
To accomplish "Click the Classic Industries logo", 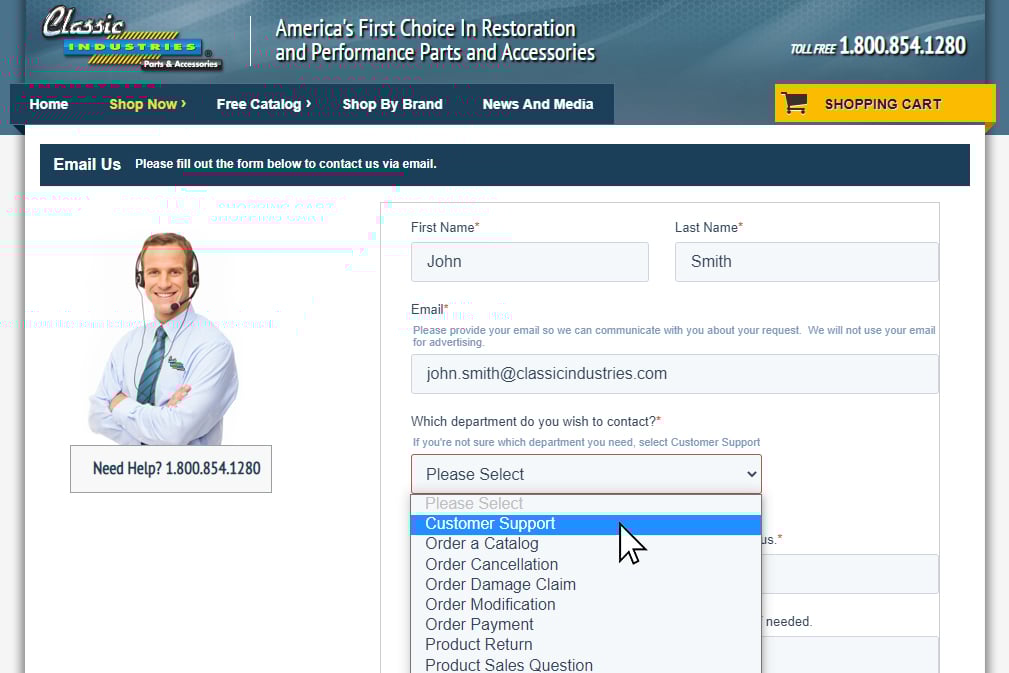I will pos(132,38).
